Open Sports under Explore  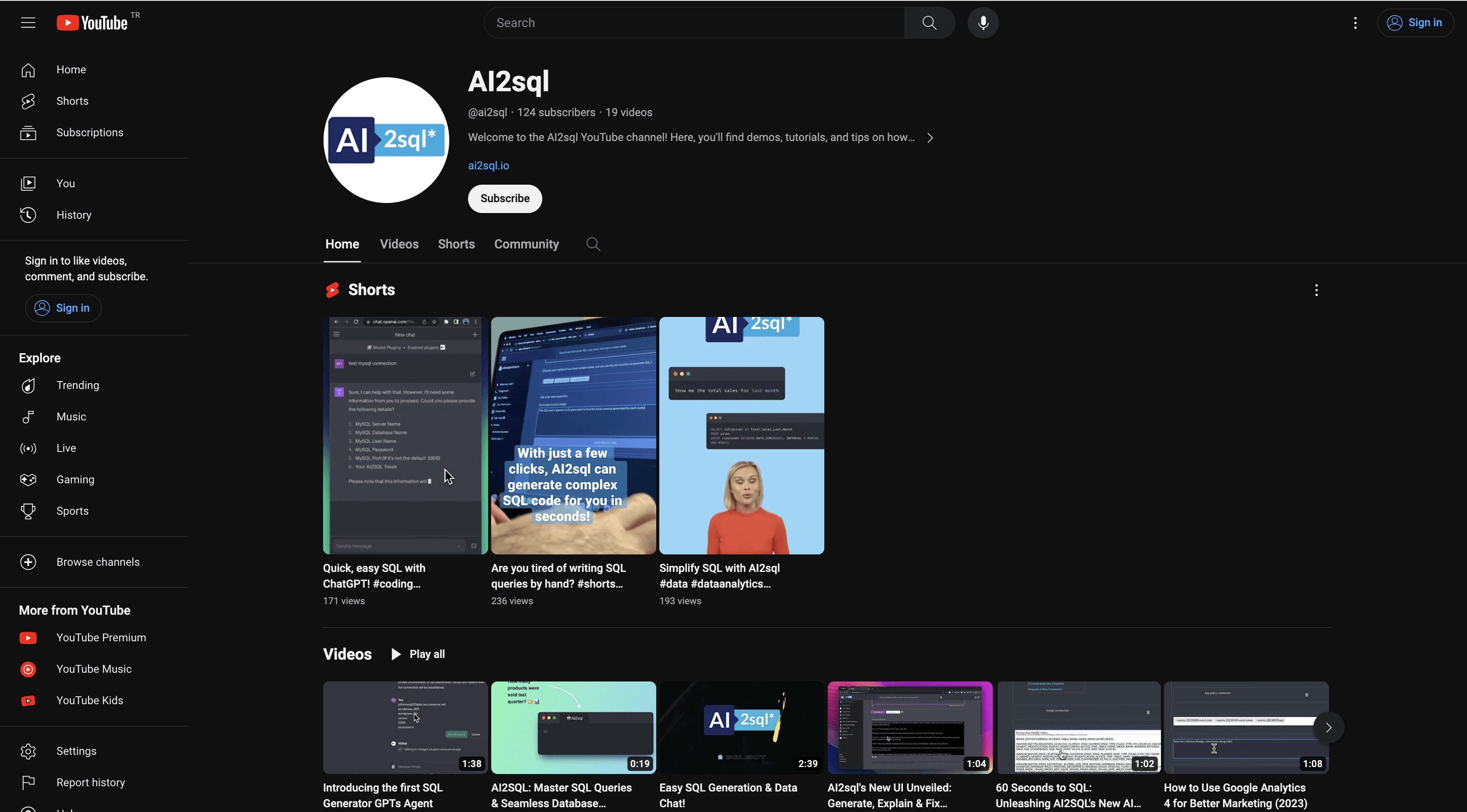[x=72, y=510]
